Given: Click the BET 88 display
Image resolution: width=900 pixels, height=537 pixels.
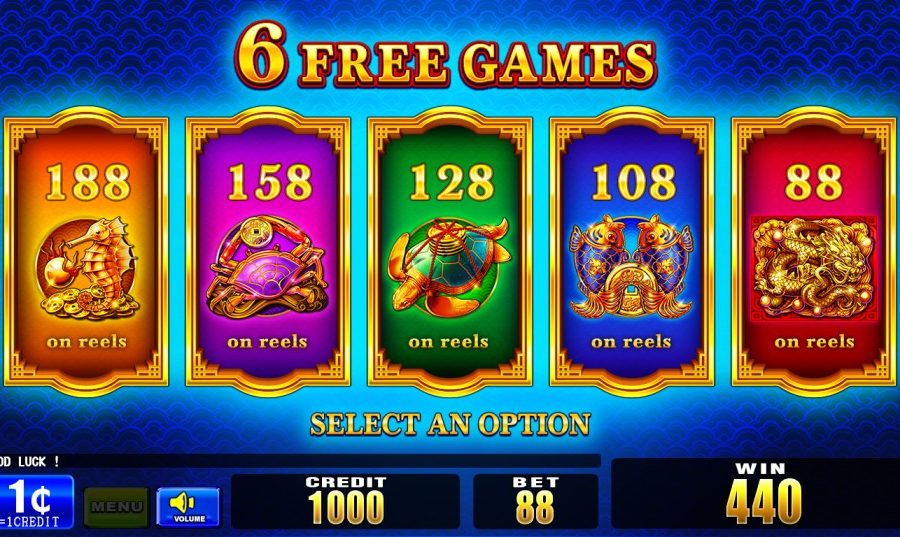Looking at the screenshot, I should point(536,501).
